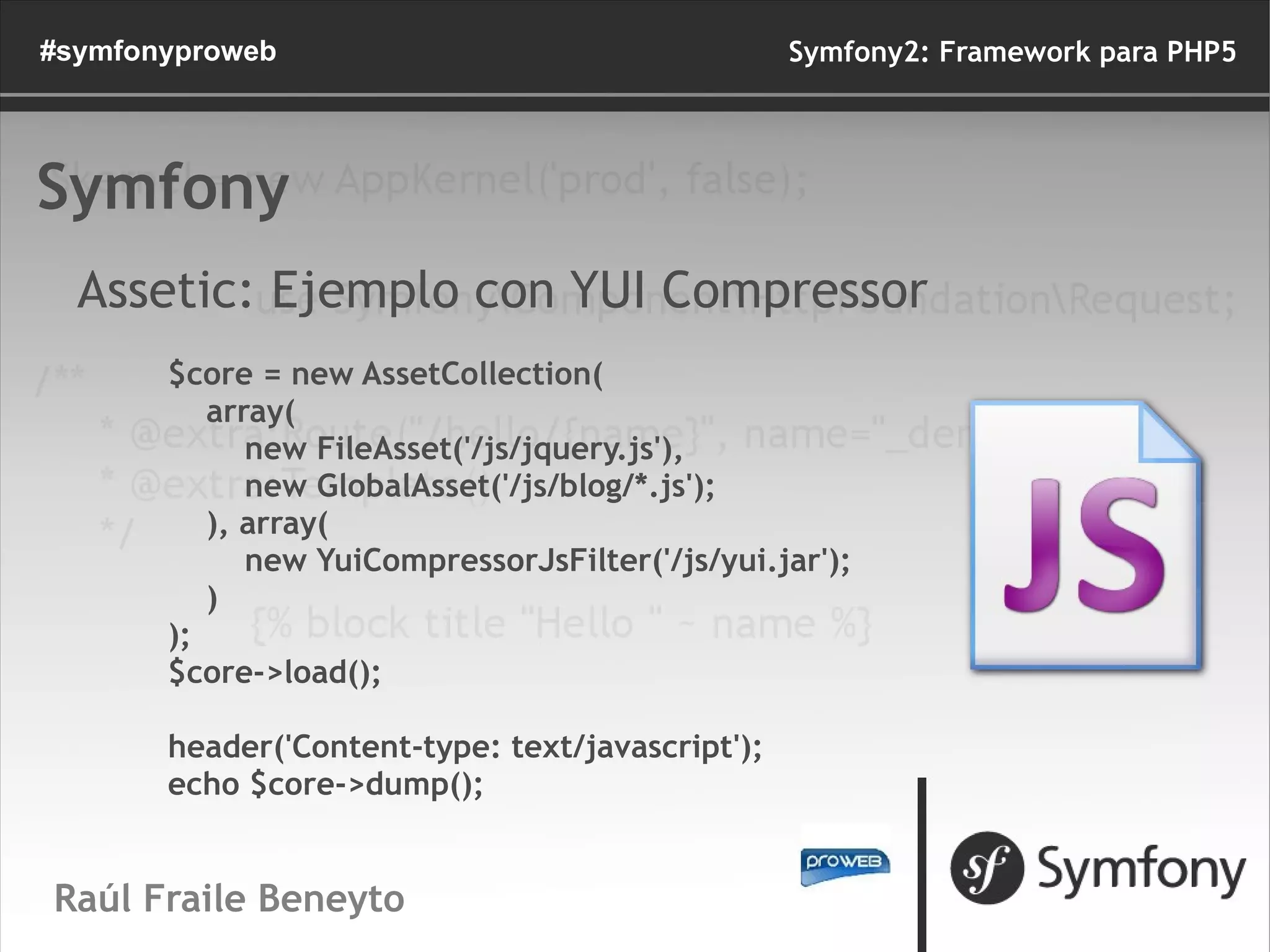Click the Symfony sf circle logo
The width and height of the screenshot is (1270, 952).
click(987, 868)
